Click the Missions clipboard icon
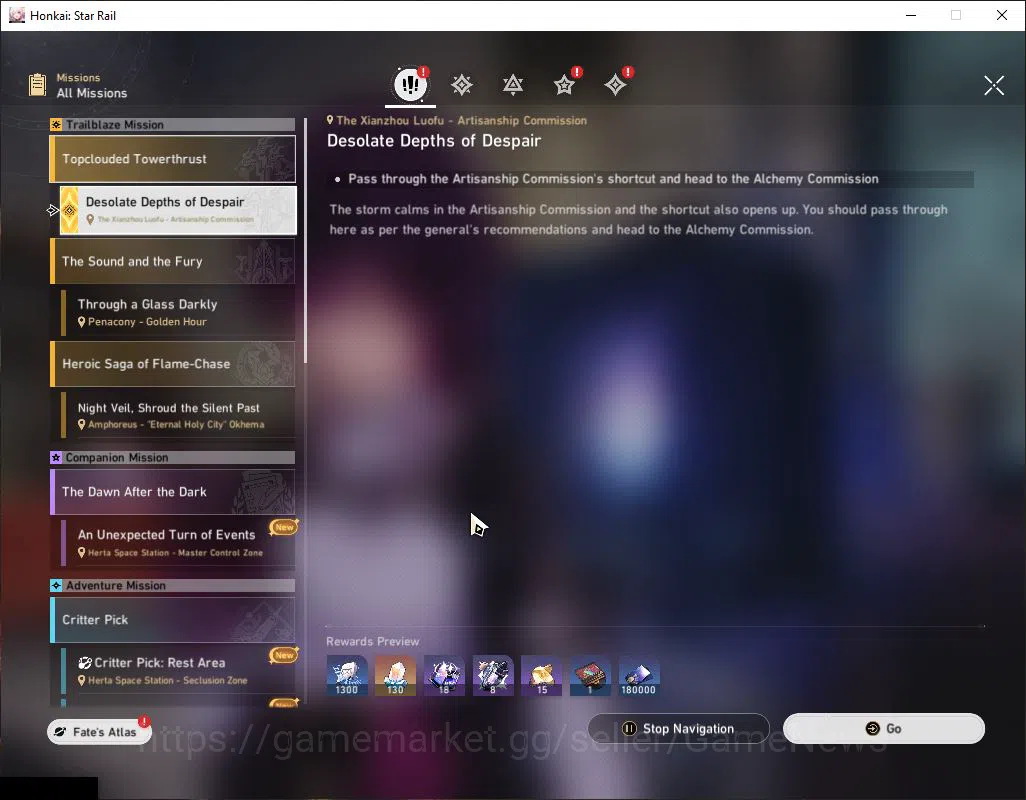 pyautogui.click(x=37, y=85)
